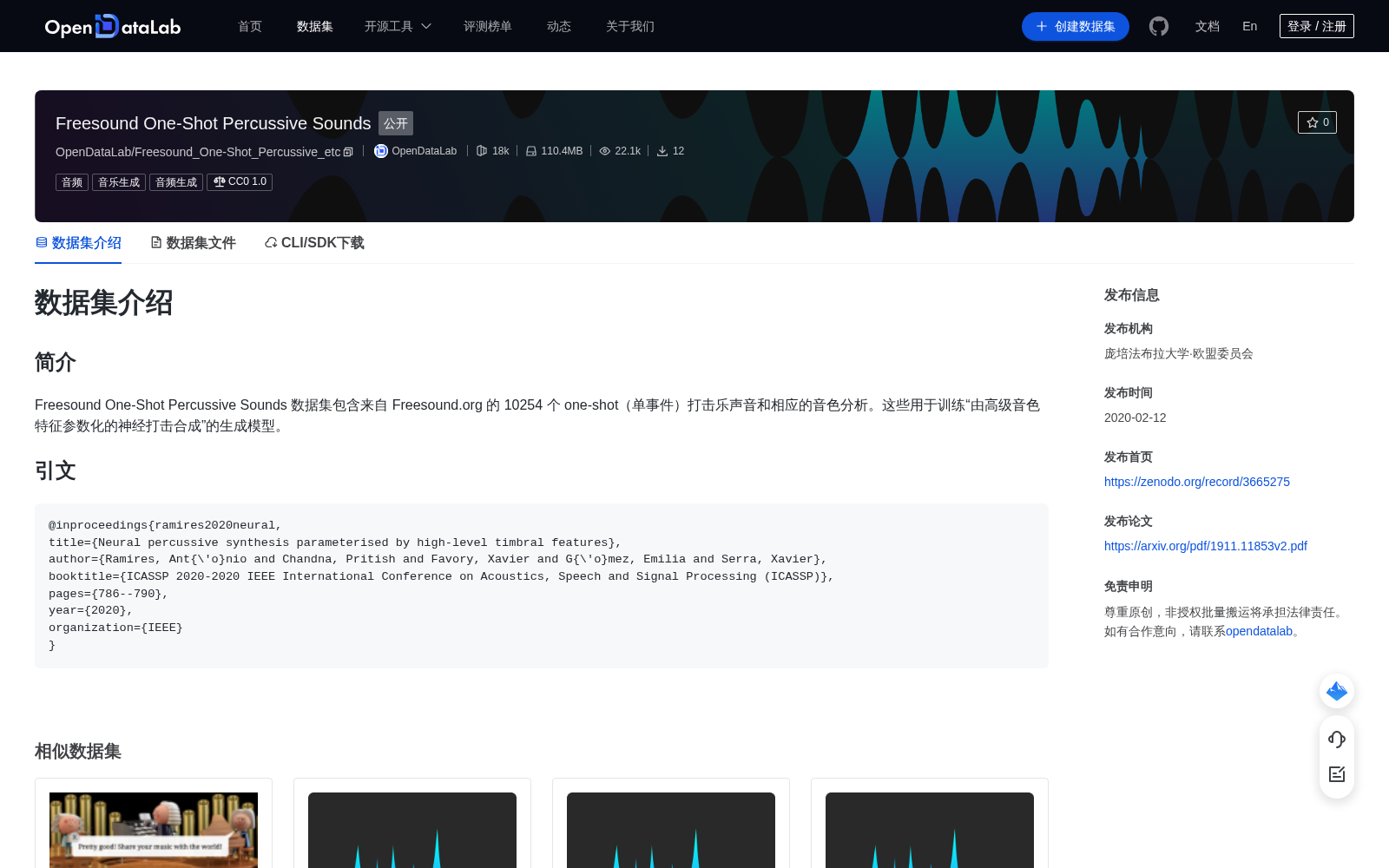Viewport: 1389px width, 868px height.
Task: Open the 文档 link
Action: (1208, 26)
